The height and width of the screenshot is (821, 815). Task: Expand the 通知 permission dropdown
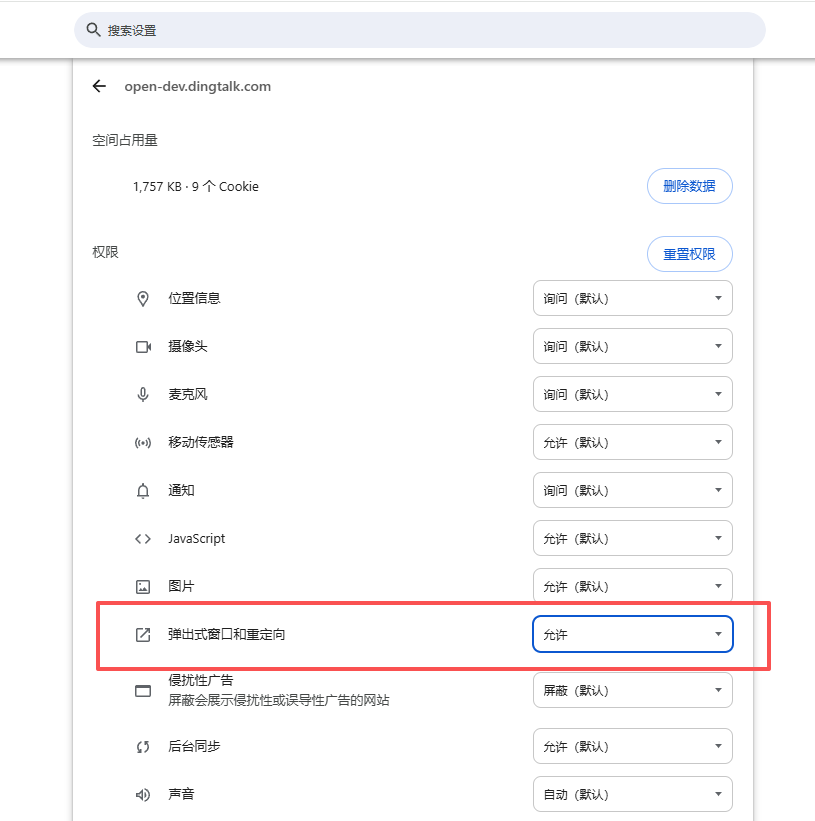tap(632, 490)
